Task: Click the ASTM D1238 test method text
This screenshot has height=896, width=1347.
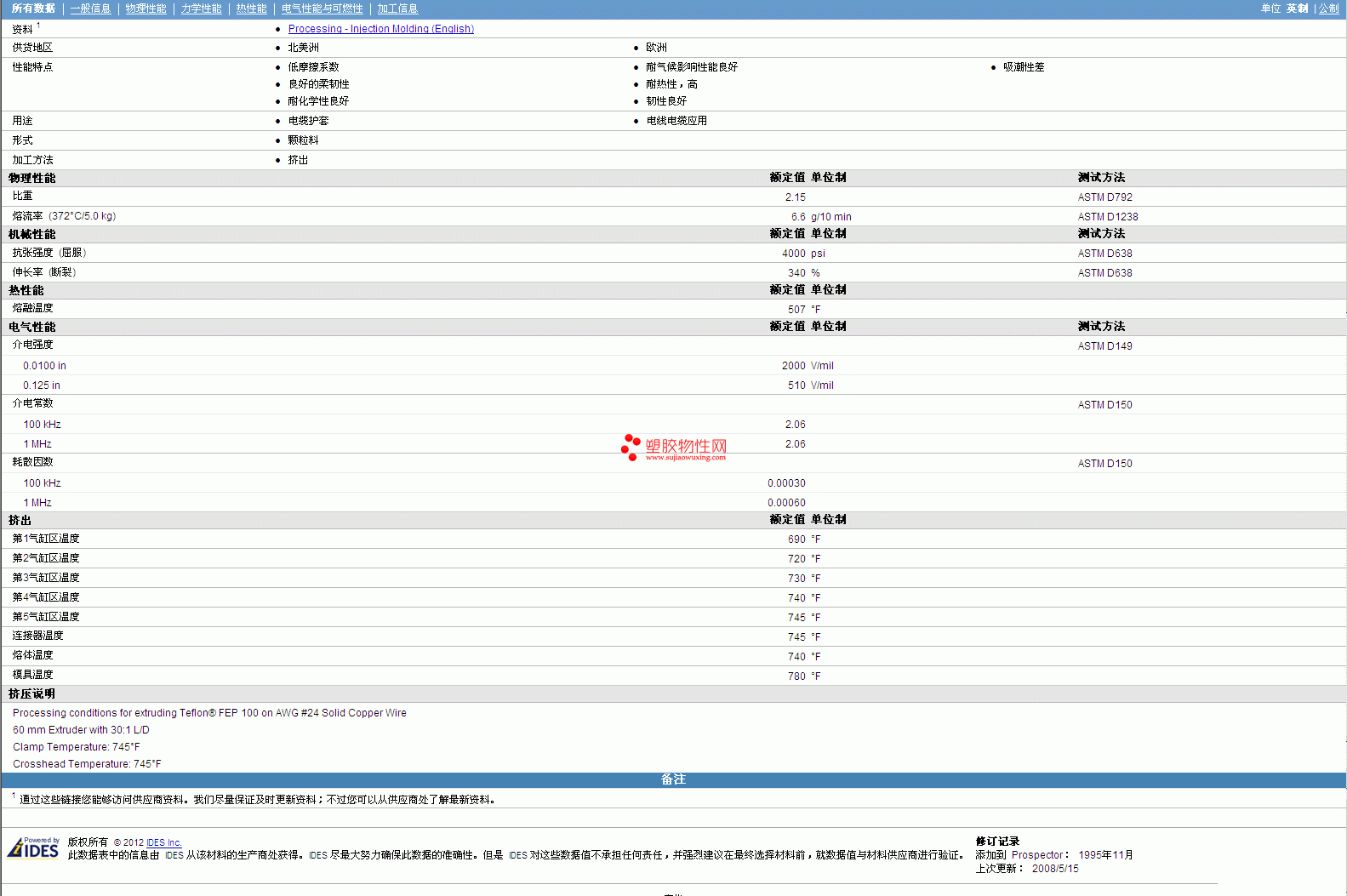Action: (x=1107, y=217)
